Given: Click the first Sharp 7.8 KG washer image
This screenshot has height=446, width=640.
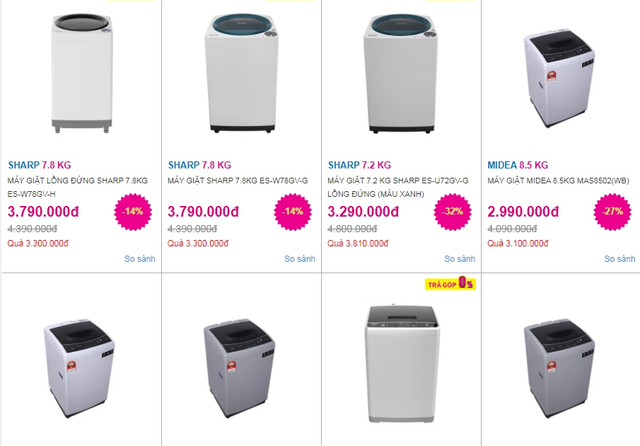Looking at the screenshot, I should click(x=80, y=76).
